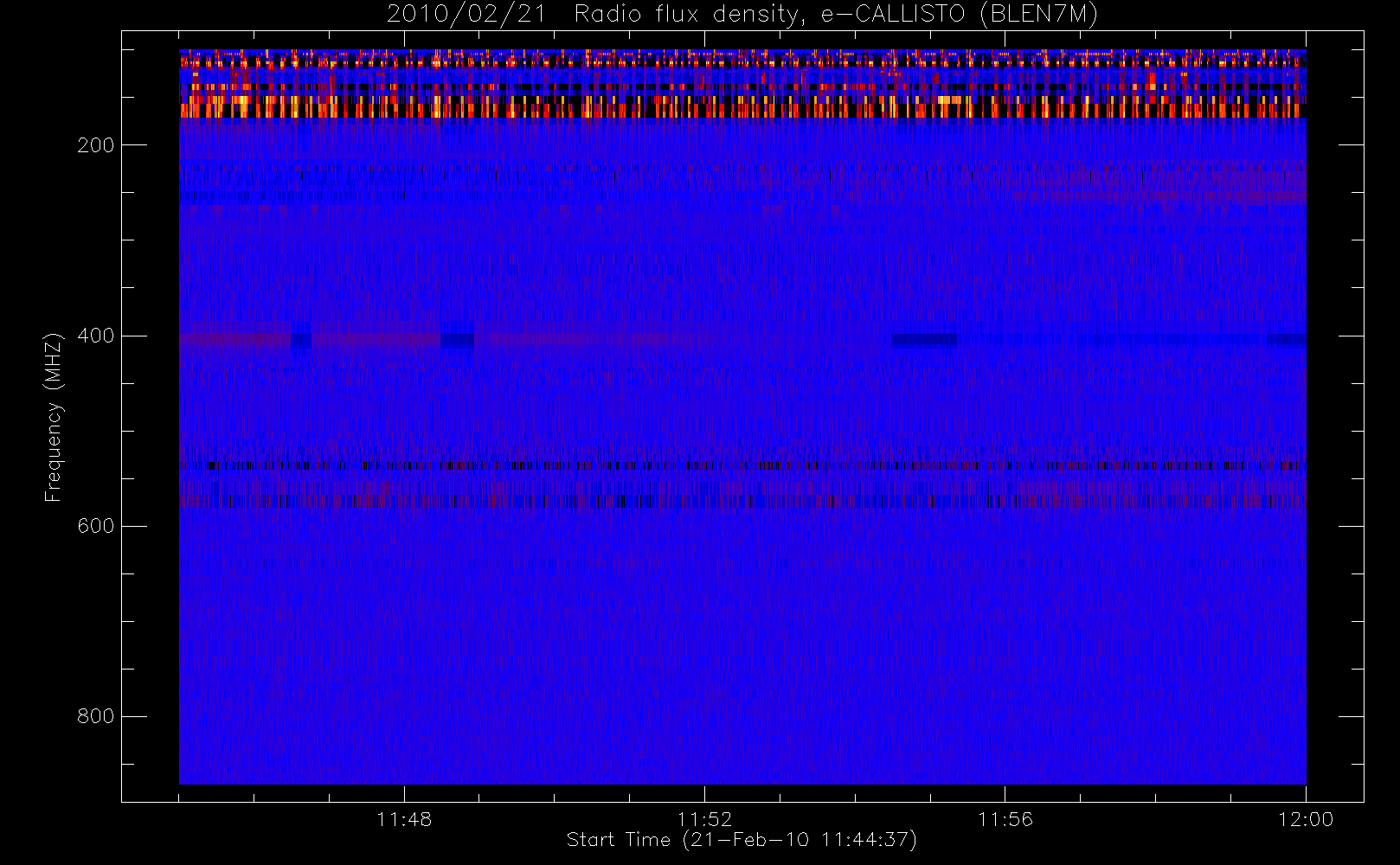Click the "Frequency (MHz)" axis label
Image resolution: width=1400 pixels, height=865 pixels.
pos(54,417)
